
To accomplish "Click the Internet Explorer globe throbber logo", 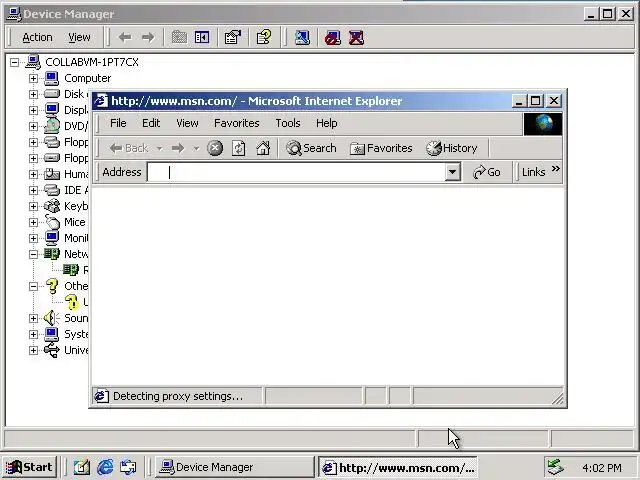I will [x=543, y=124].
